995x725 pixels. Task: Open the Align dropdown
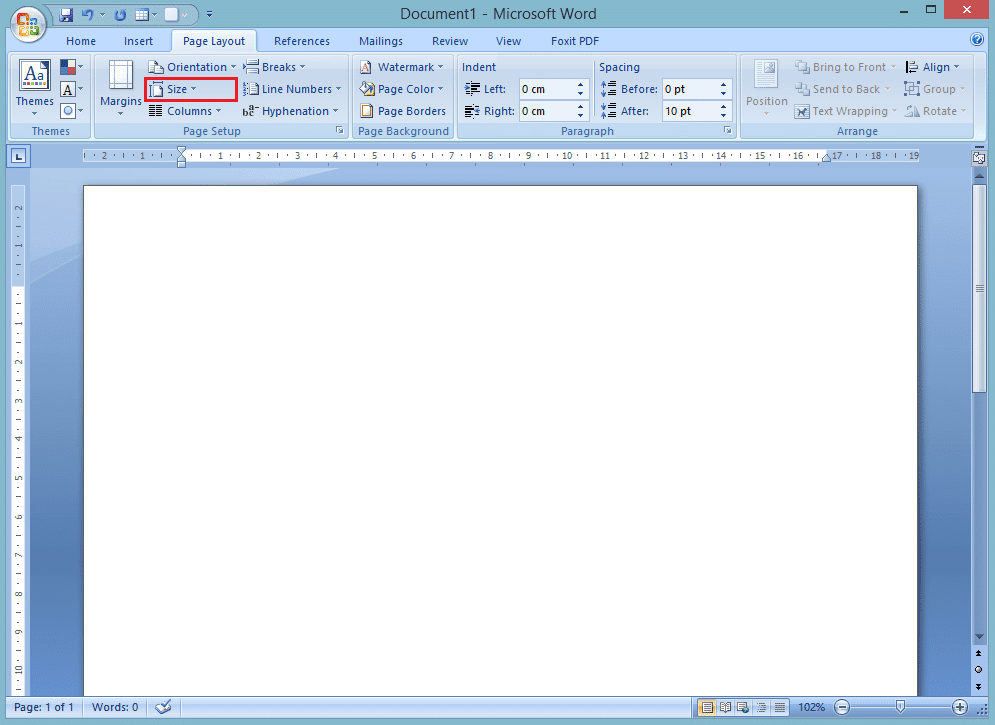point(932,67)
